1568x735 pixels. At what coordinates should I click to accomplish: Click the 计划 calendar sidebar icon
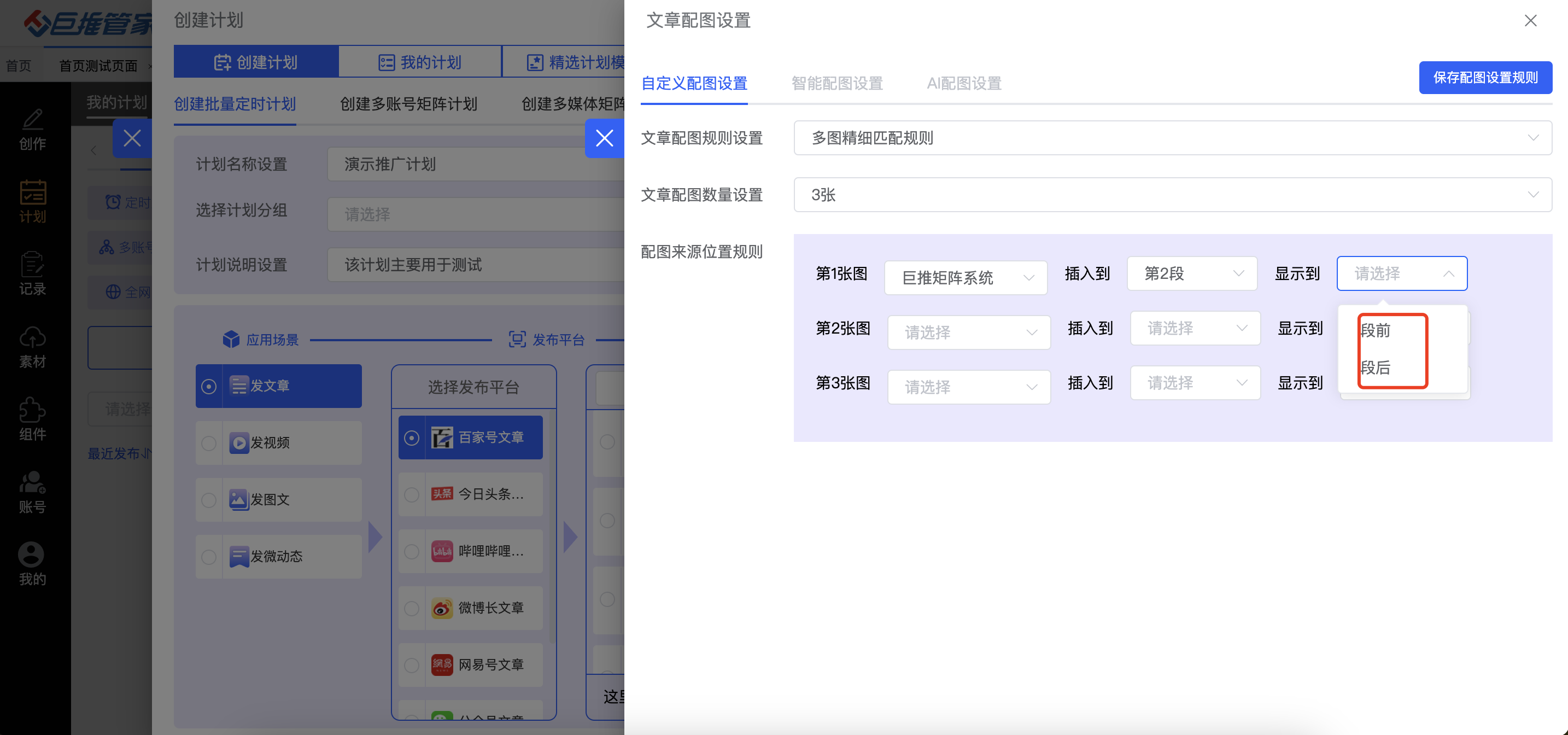click(x=32, y=202)
